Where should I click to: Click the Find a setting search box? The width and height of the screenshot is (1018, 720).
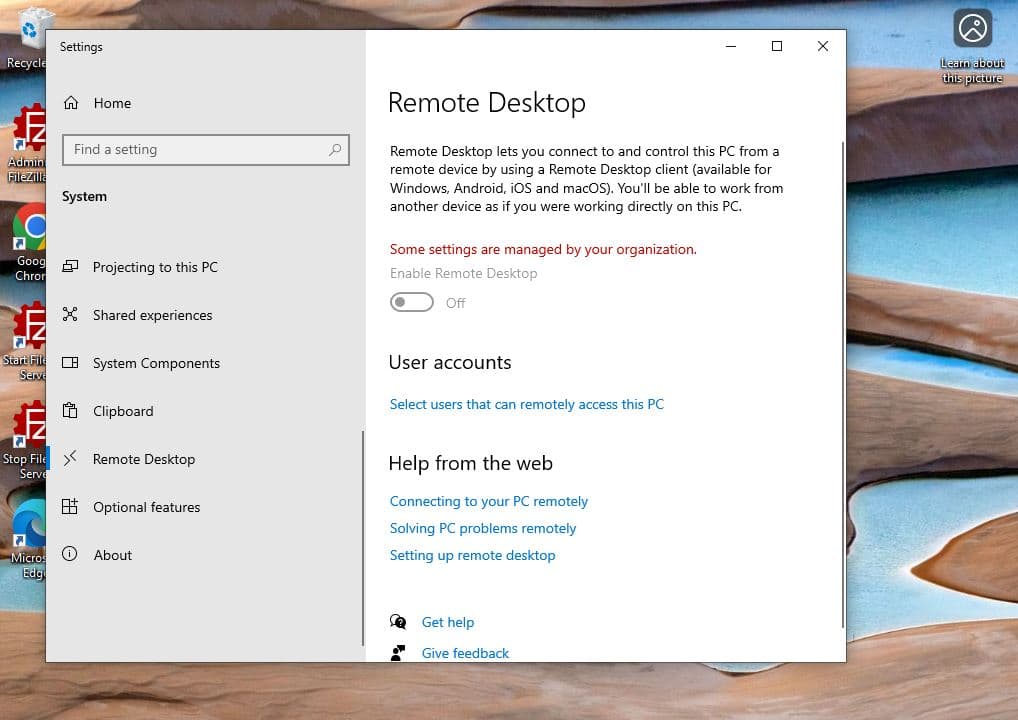tap(195, 150)
